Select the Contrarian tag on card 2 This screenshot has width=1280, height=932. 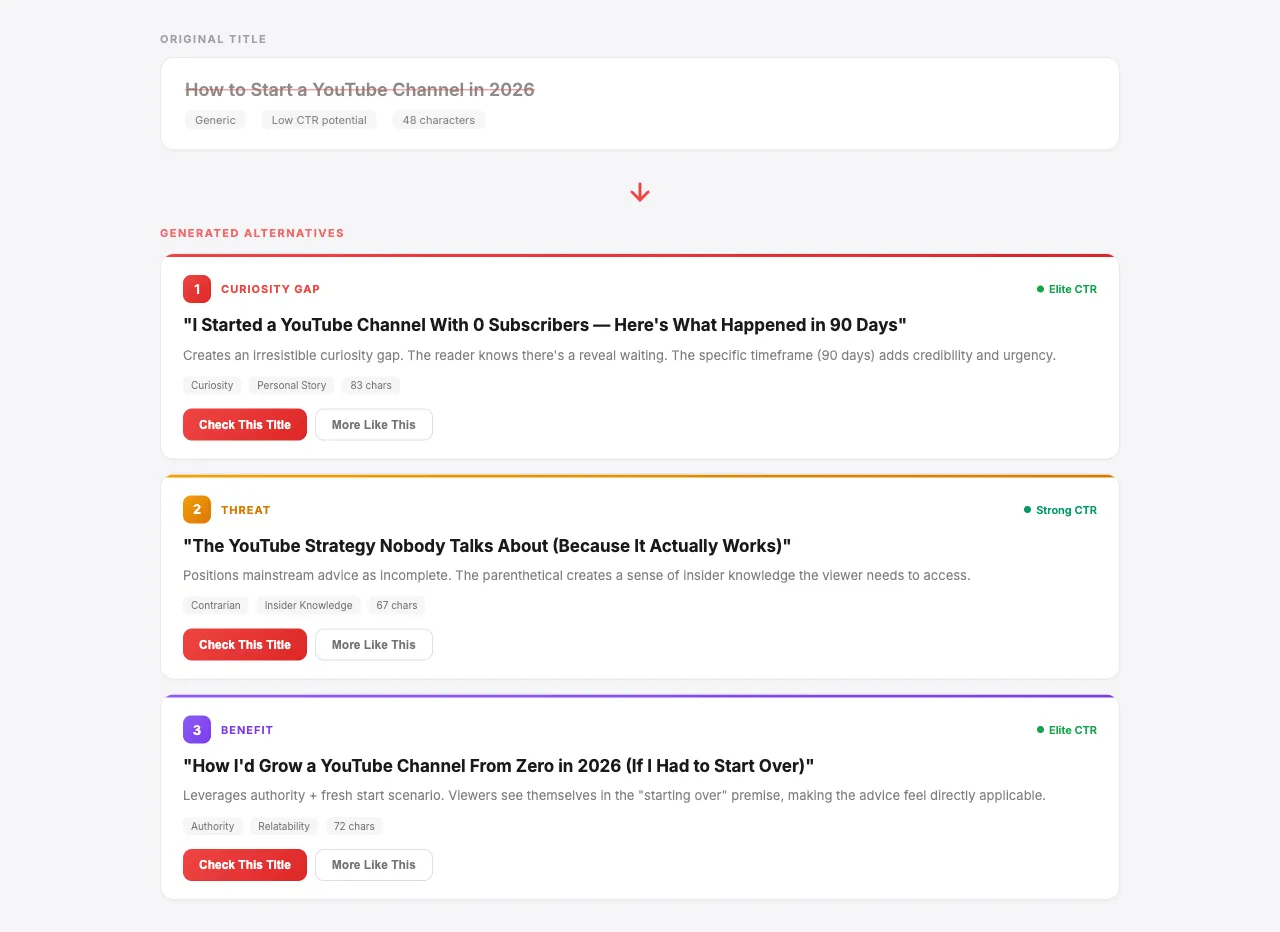[215, 605]
